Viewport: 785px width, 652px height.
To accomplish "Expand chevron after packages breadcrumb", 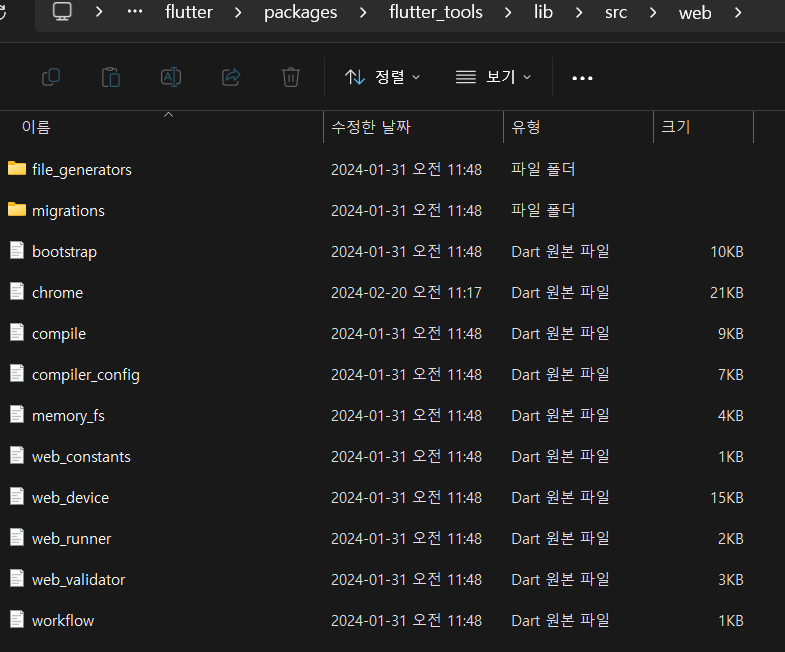I will 363,12.
